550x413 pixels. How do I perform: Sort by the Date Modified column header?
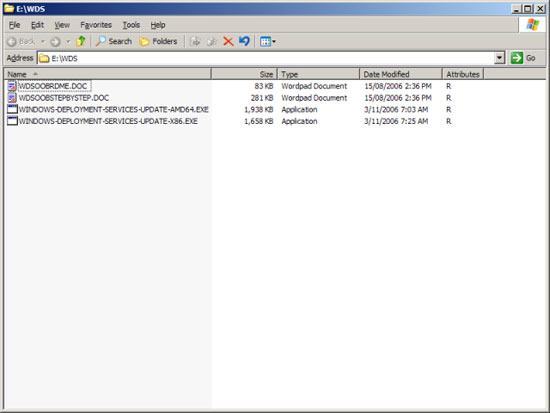401,74
